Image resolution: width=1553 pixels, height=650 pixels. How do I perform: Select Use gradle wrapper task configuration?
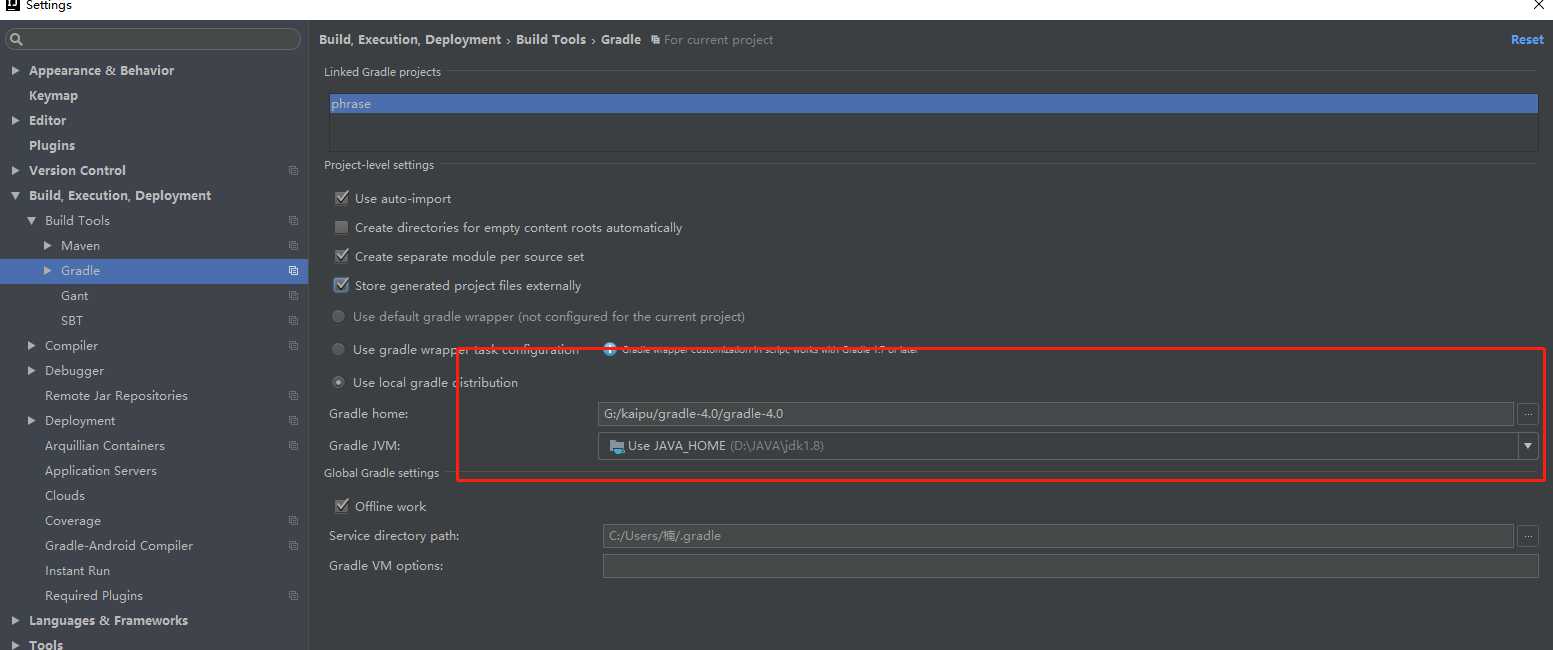(x=339, y=349)
